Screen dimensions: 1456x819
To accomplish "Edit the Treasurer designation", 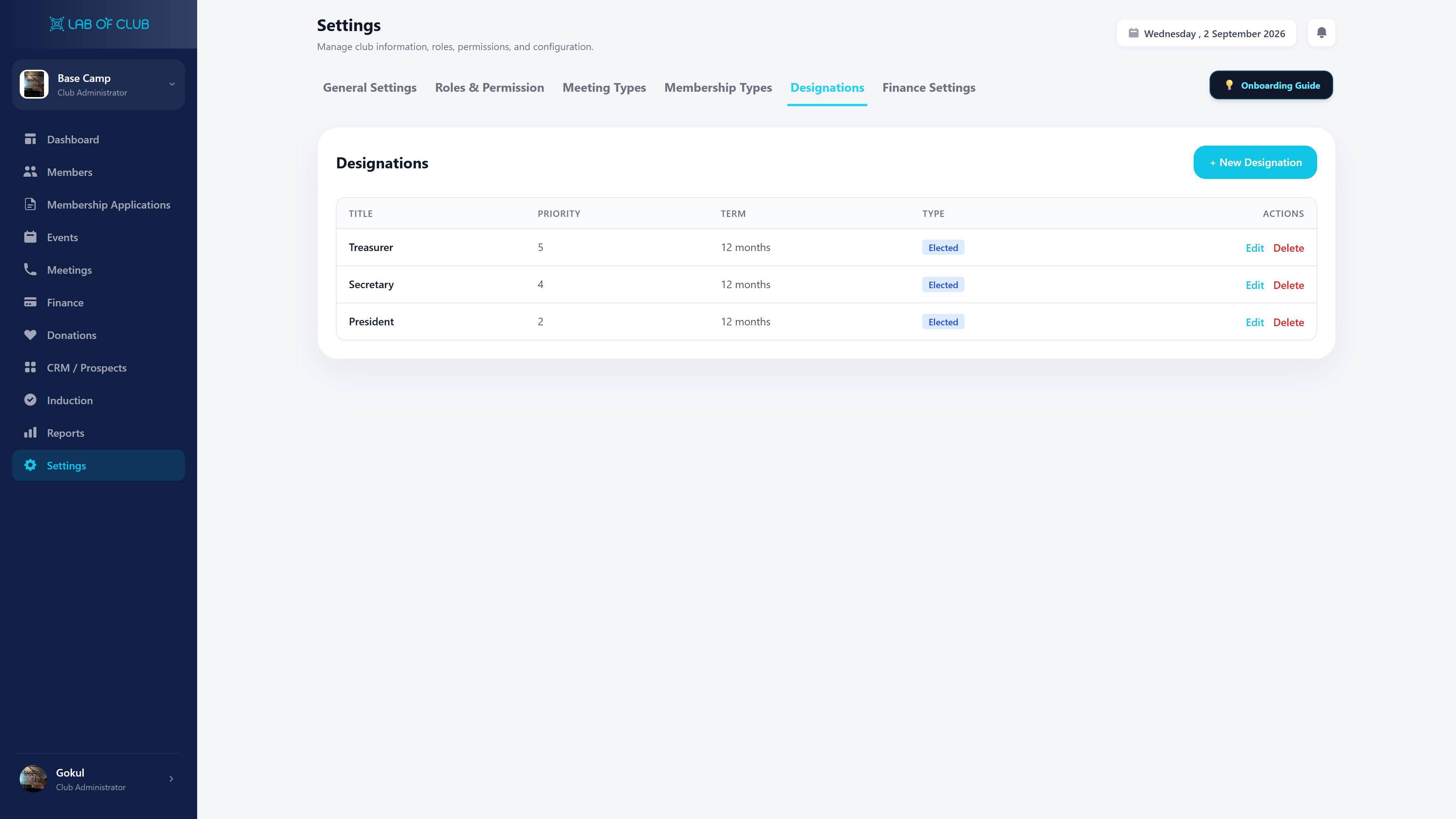I will pyautogui.click(x=1254, y=248).
